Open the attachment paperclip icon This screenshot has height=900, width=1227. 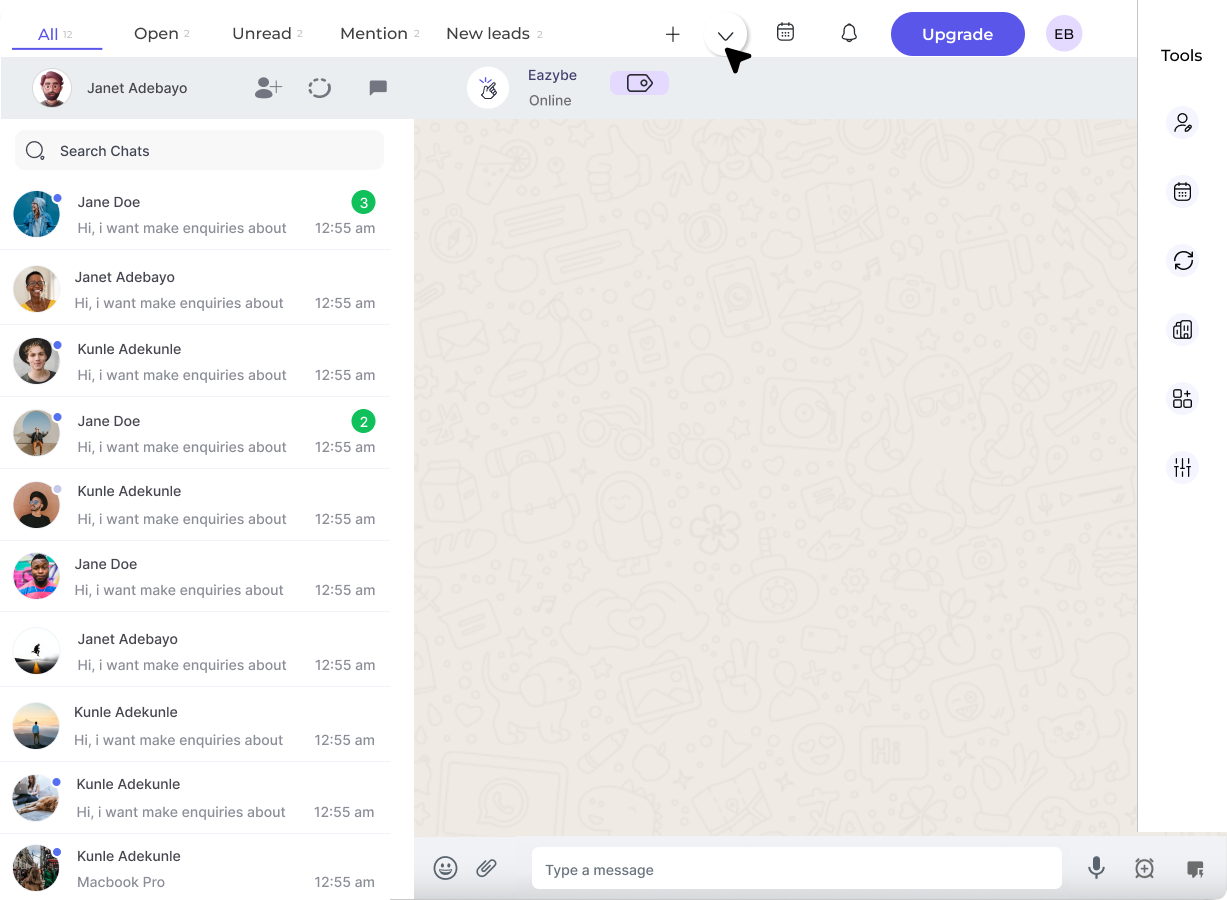tap(487, 868)
